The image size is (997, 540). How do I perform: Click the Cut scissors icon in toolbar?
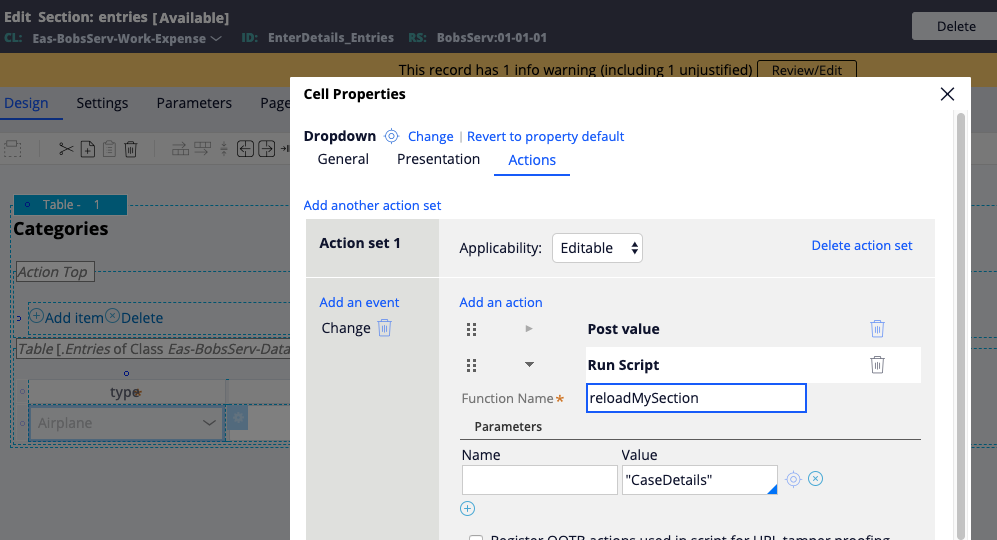click(x=66, y=149)
